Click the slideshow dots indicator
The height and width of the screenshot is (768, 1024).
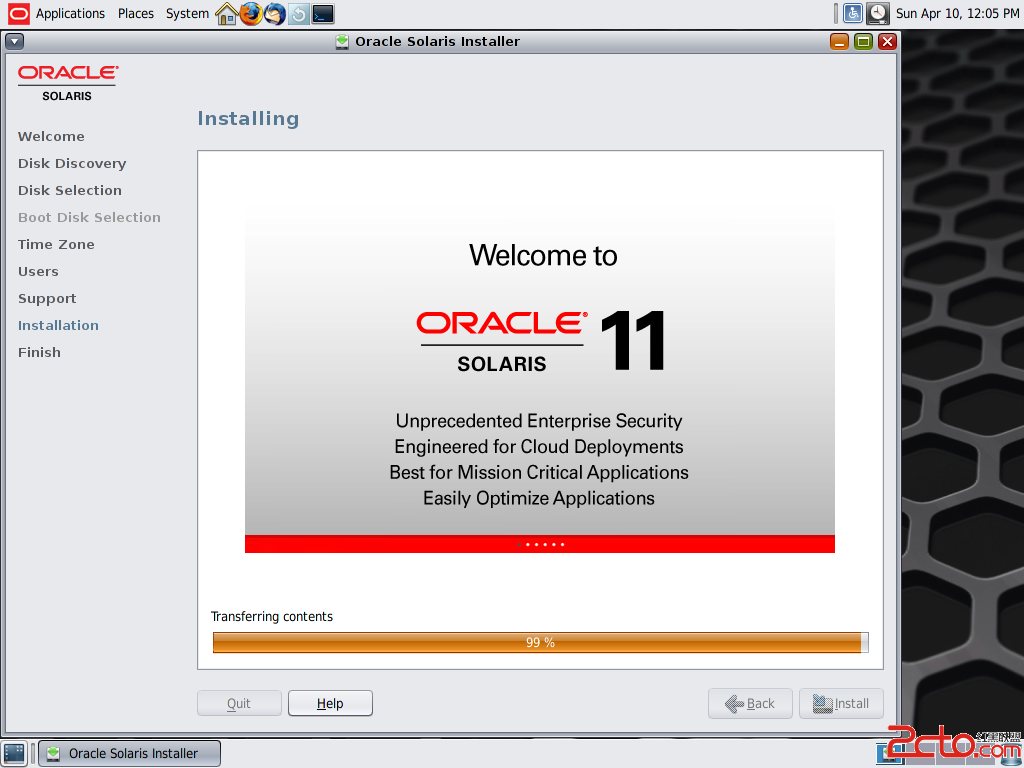[541, 544]
